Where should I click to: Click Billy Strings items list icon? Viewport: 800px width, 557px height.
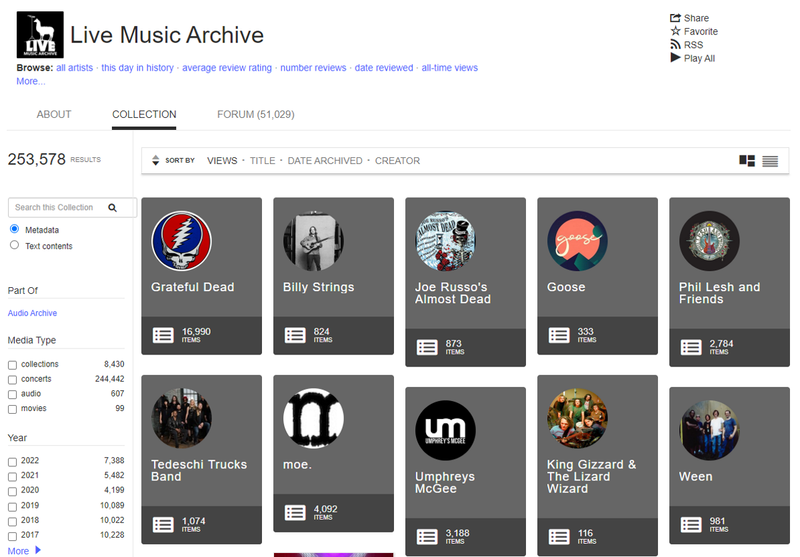point(295,335)
